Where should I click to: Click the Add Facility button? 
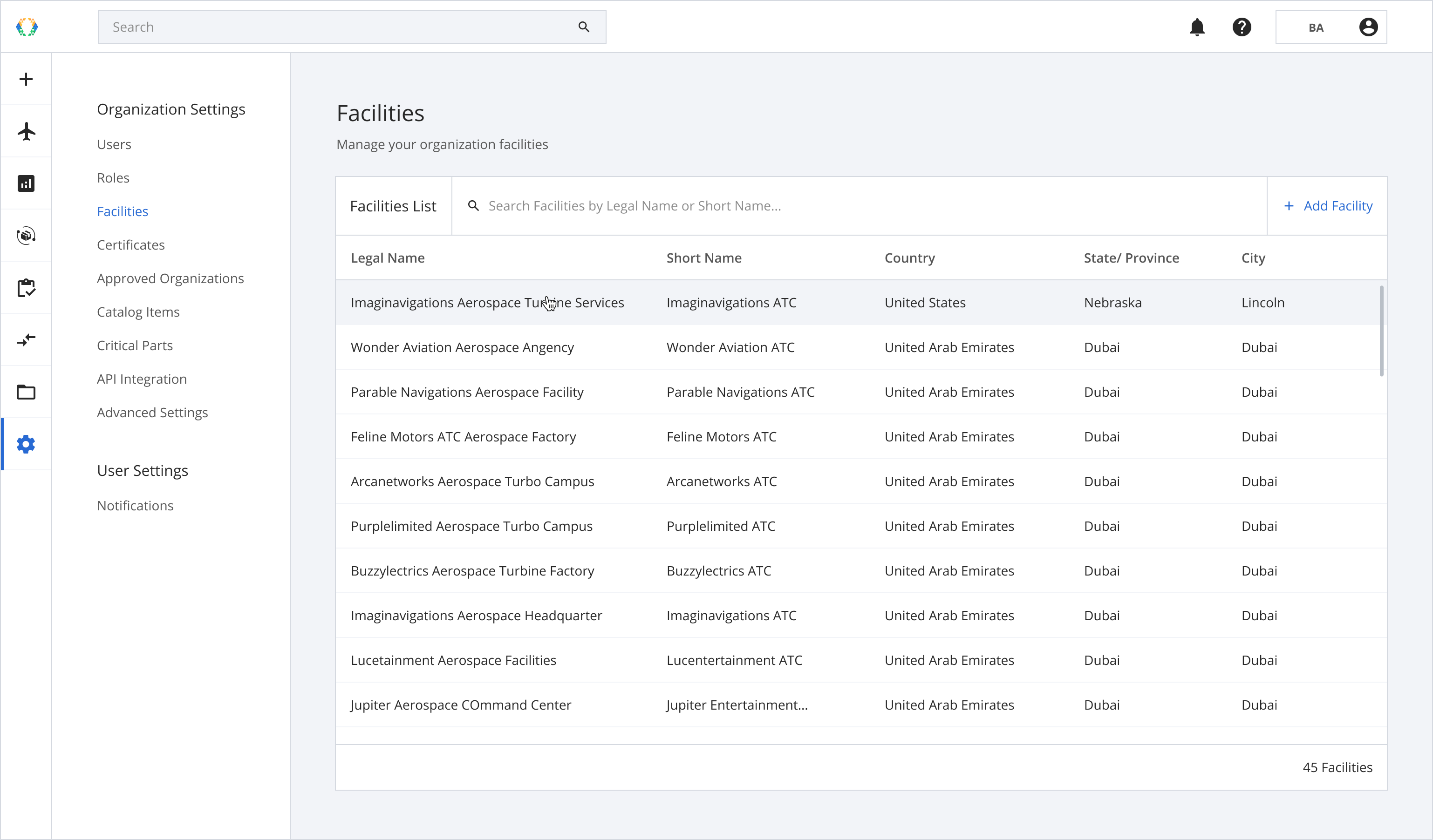point(1327,206)
